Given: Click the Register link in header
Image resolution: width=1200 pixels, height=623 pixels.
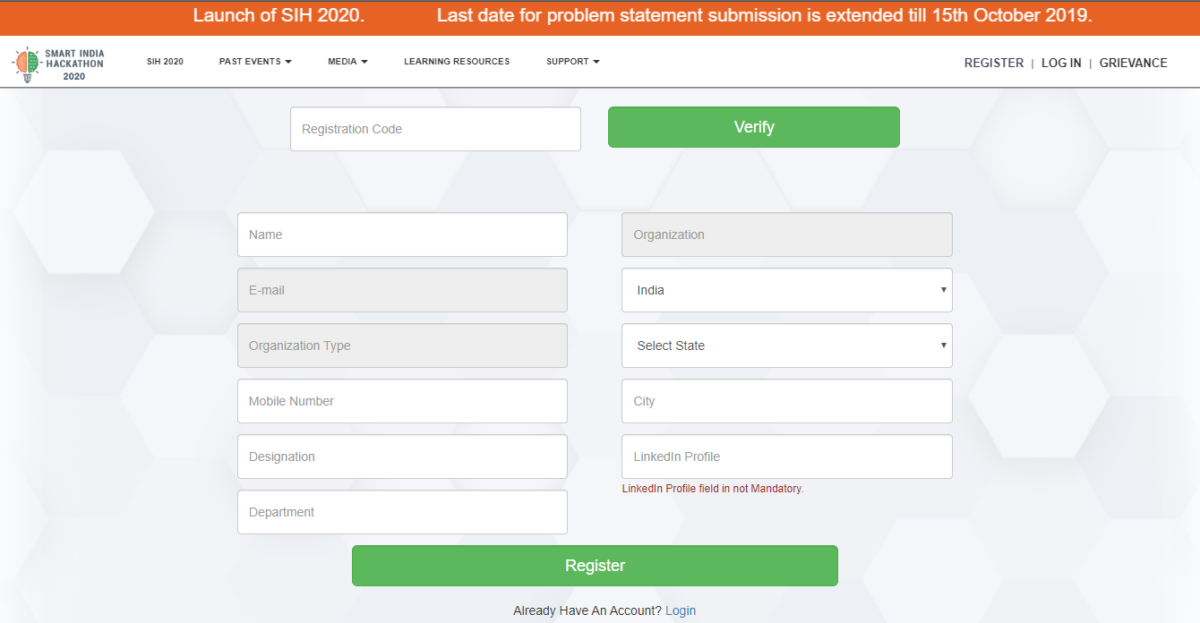Looking at the screenshot, I should click(994, 63).
